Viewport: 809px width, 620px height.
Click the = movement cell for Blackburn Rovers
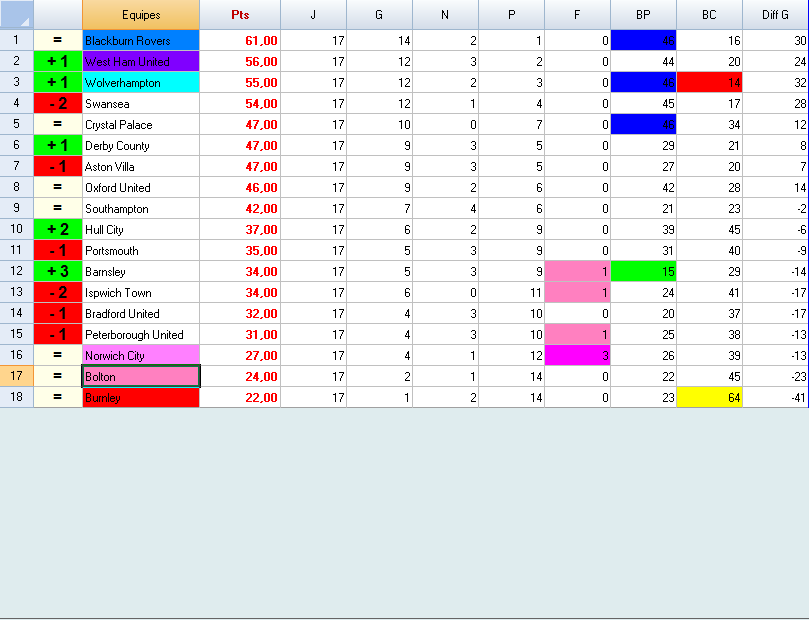click(58, 40)
